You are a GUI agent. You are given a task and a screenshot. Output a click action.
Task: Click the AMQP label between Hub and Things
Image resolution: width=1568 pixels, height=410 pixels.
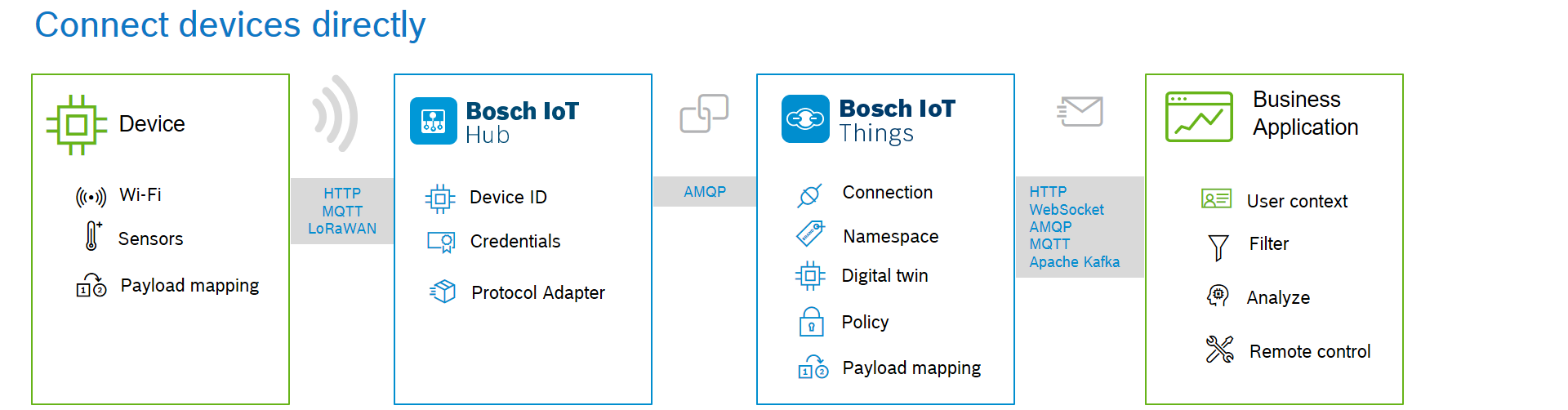tap(705, 192)
